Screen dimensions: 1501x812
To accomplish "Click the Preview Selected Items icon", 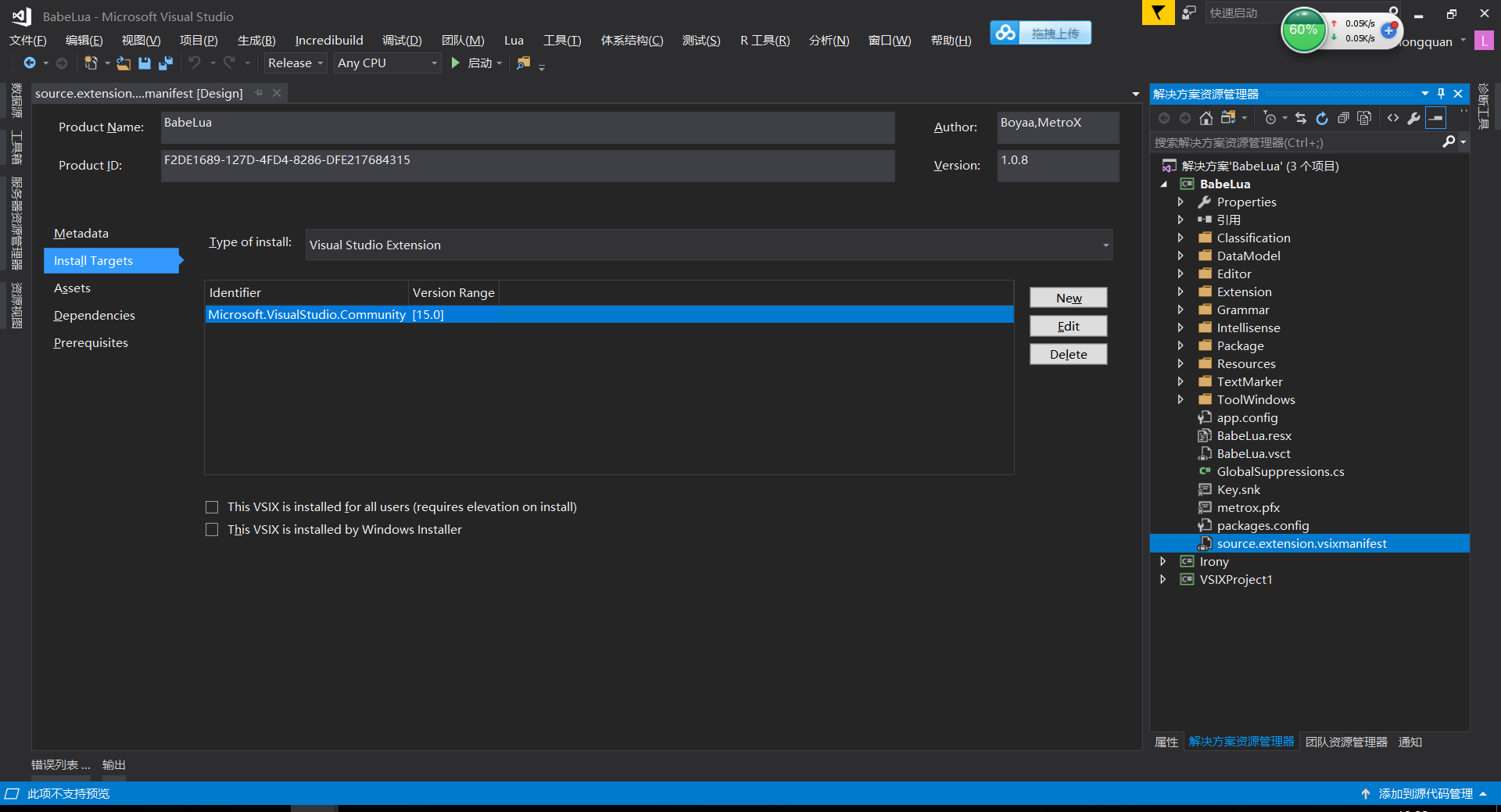I will click(1436, 118).
